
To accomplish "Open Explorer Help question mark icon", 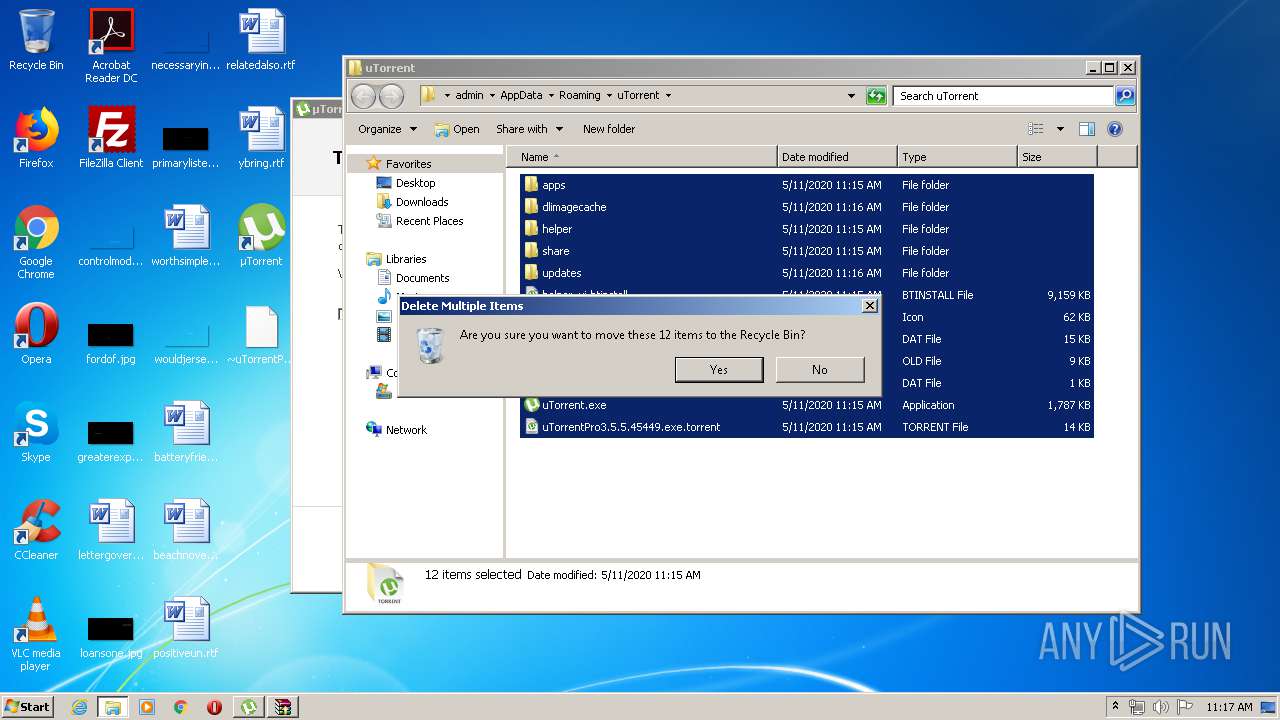I will (1115, 129).
